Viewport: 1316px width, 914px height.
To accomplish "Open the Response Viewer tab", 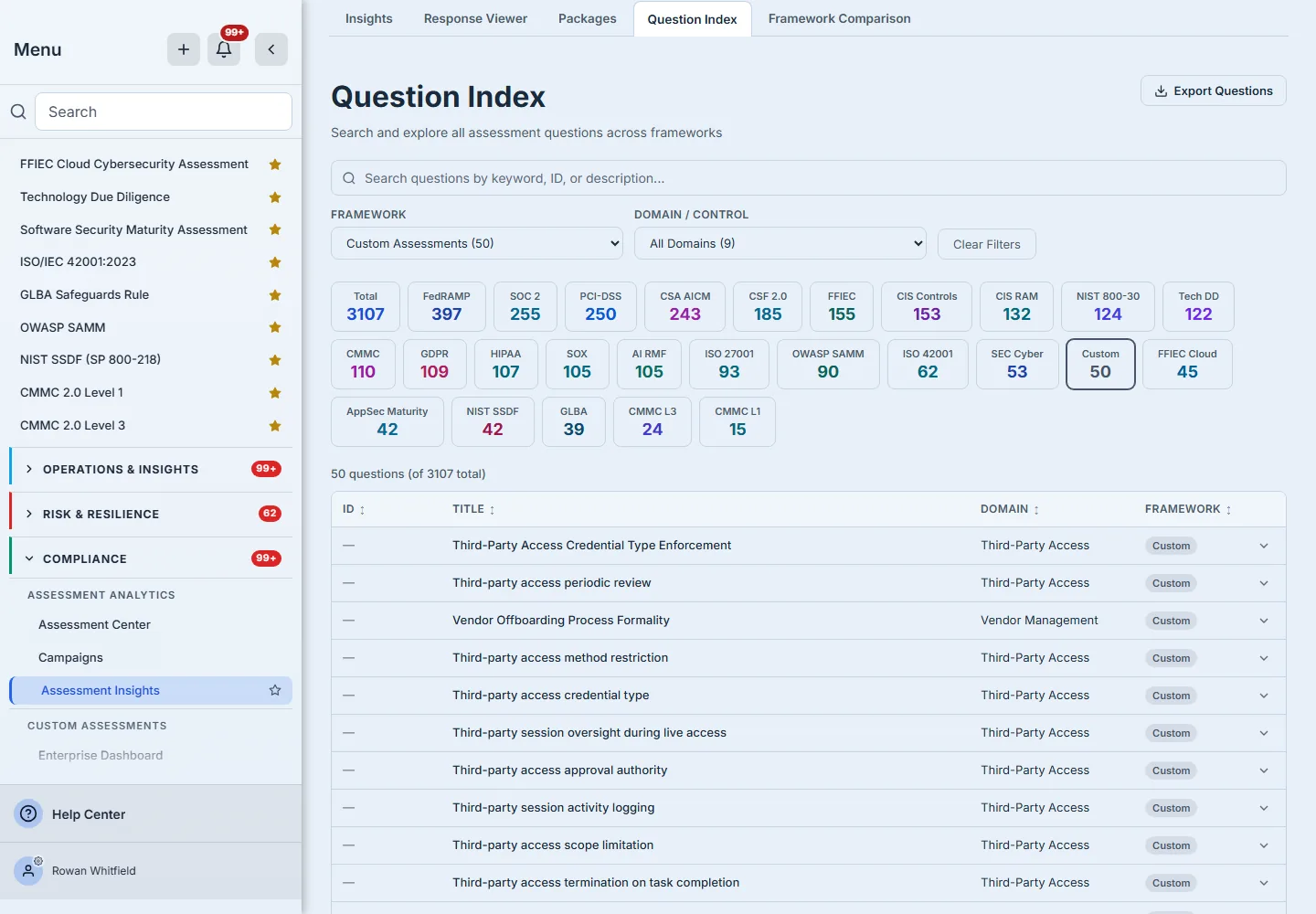I will (x=475, y=18).
